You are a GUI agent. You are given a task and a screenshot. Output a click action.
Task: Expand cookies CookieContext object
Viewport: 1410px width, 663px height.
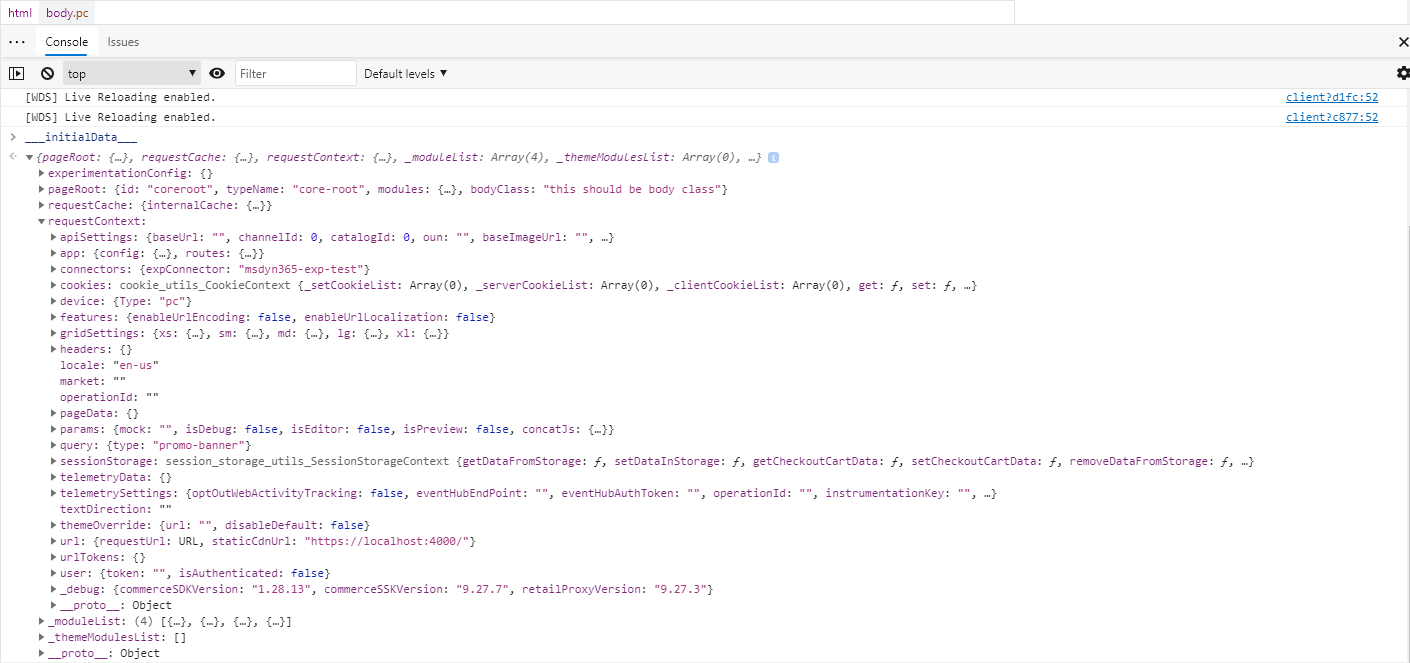click(53, 285)
